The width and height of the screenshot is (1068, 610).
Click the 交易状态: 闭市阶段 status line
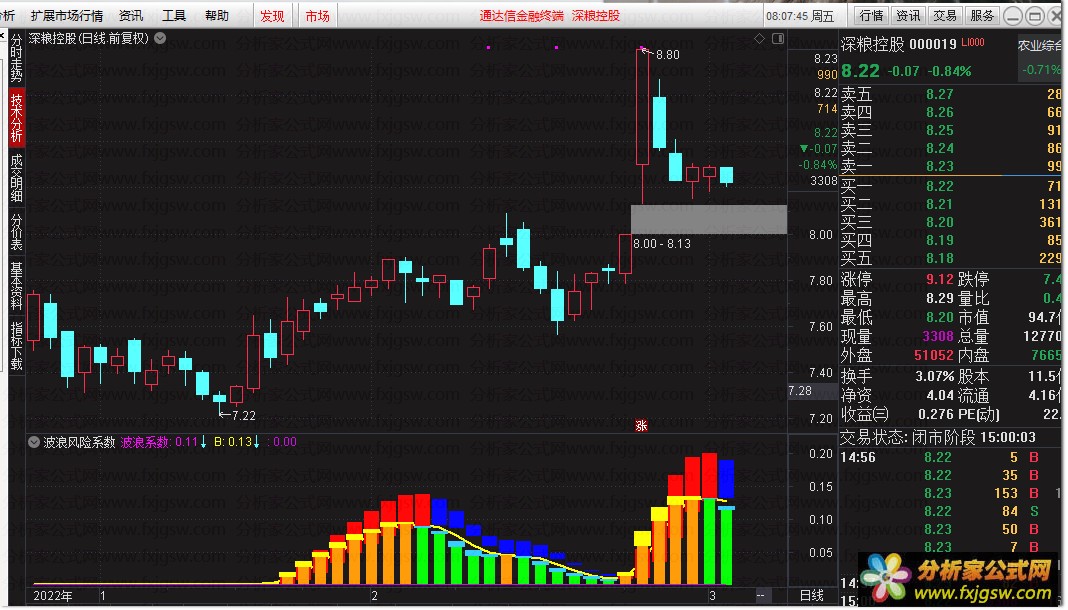point(938,437)
